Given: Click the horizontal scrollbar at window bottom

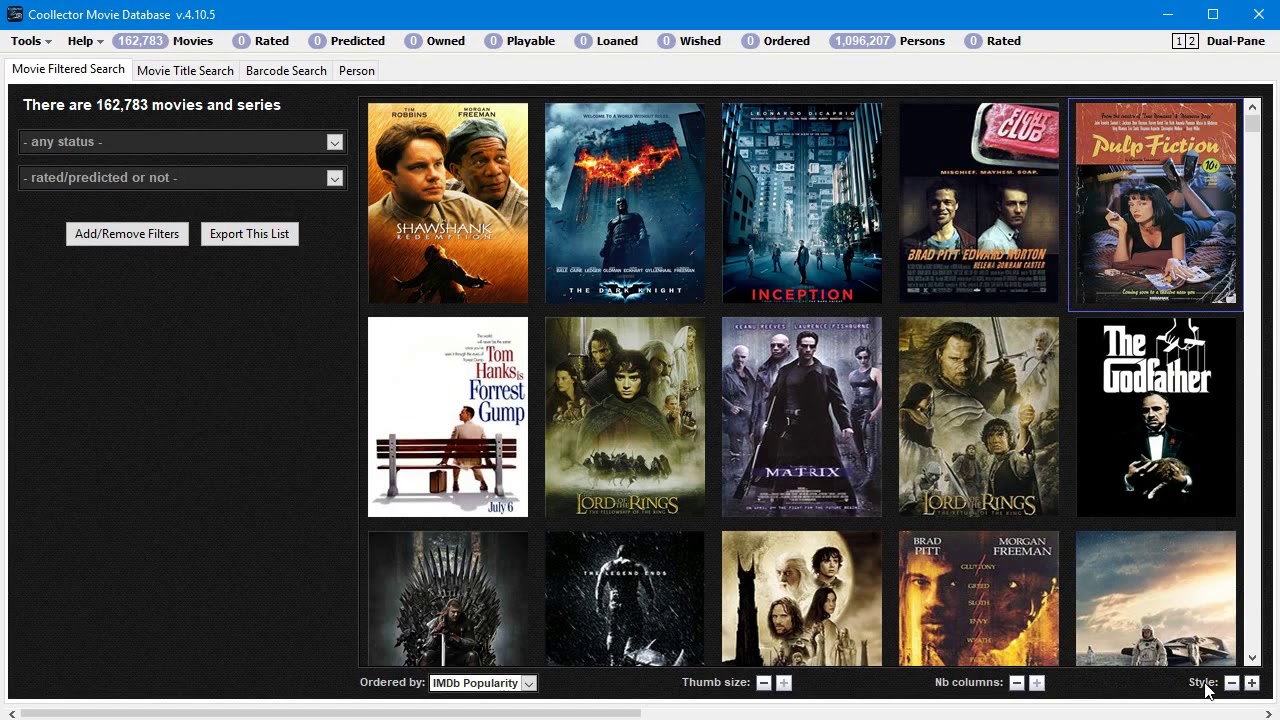Looking at the screenshot, I should (x=330, y=713).
